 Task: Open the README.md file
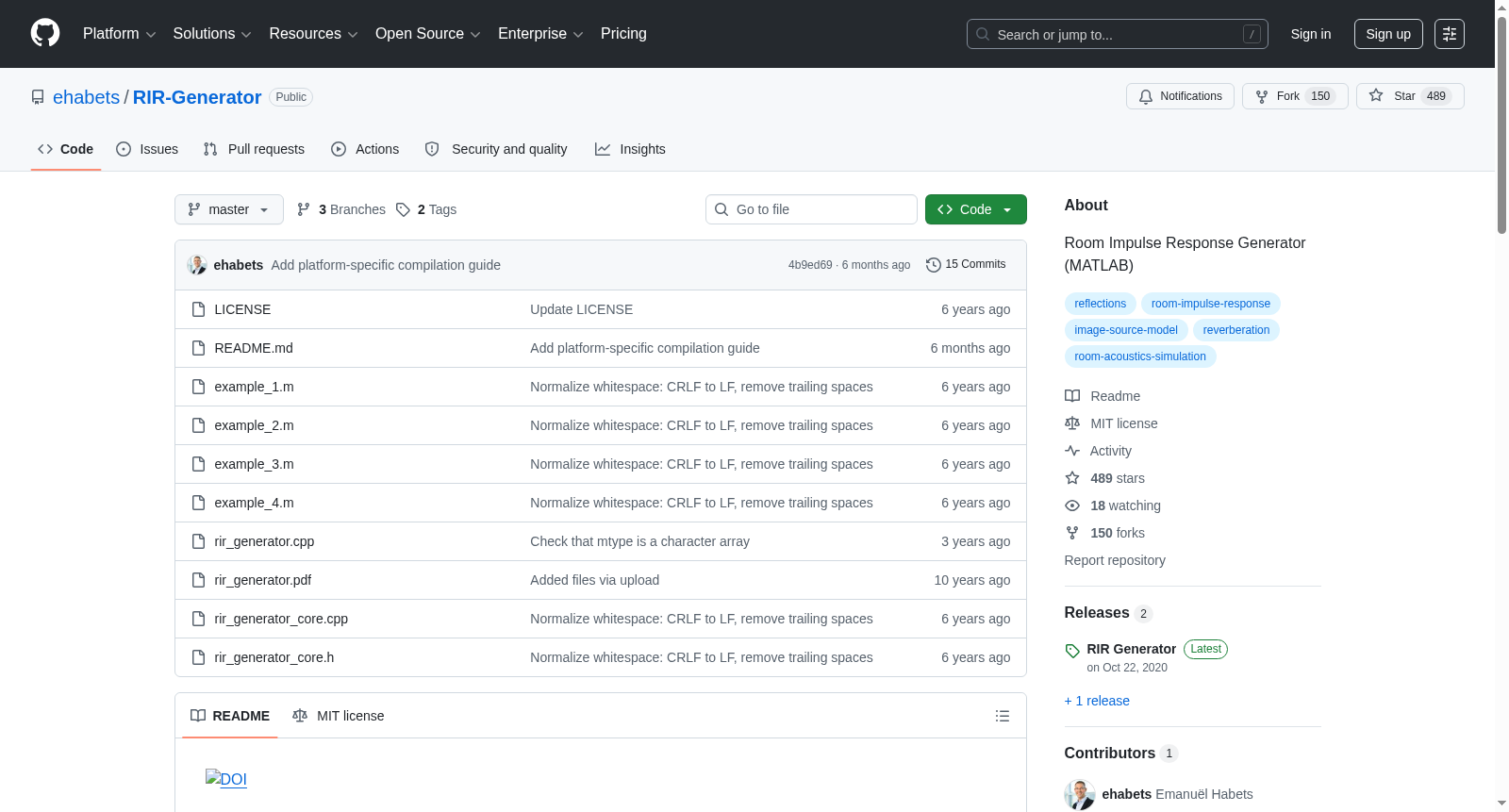(254, 348)
